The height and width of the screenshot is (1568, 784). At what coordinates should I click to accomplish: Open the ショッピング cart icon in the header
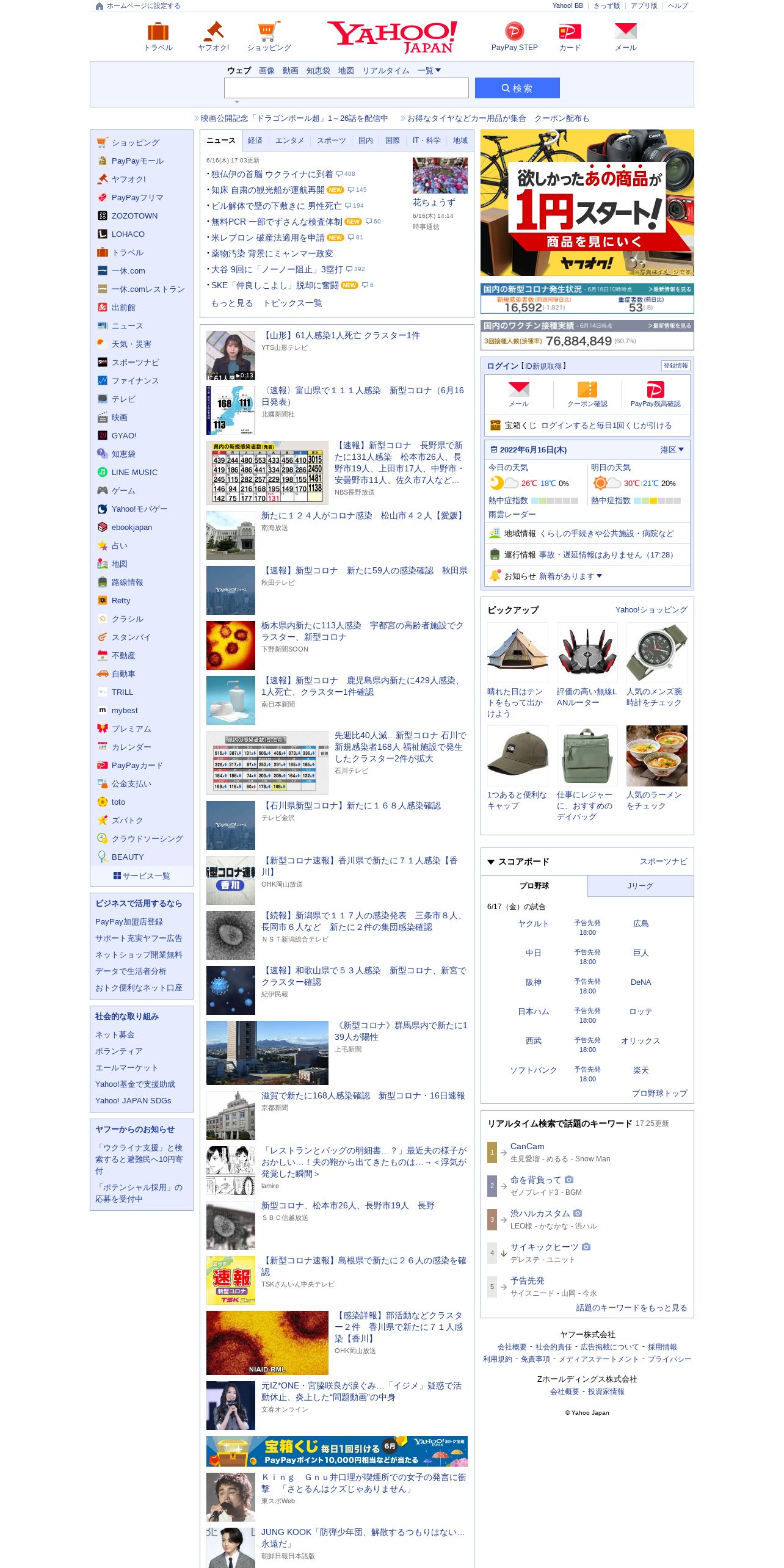pos(269,31)
